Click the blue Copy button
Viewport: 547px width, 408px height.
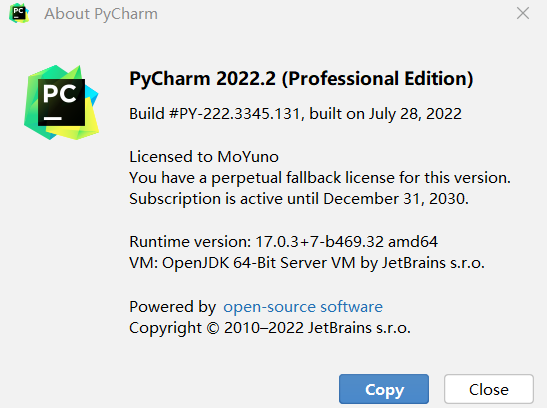point(384,389)
